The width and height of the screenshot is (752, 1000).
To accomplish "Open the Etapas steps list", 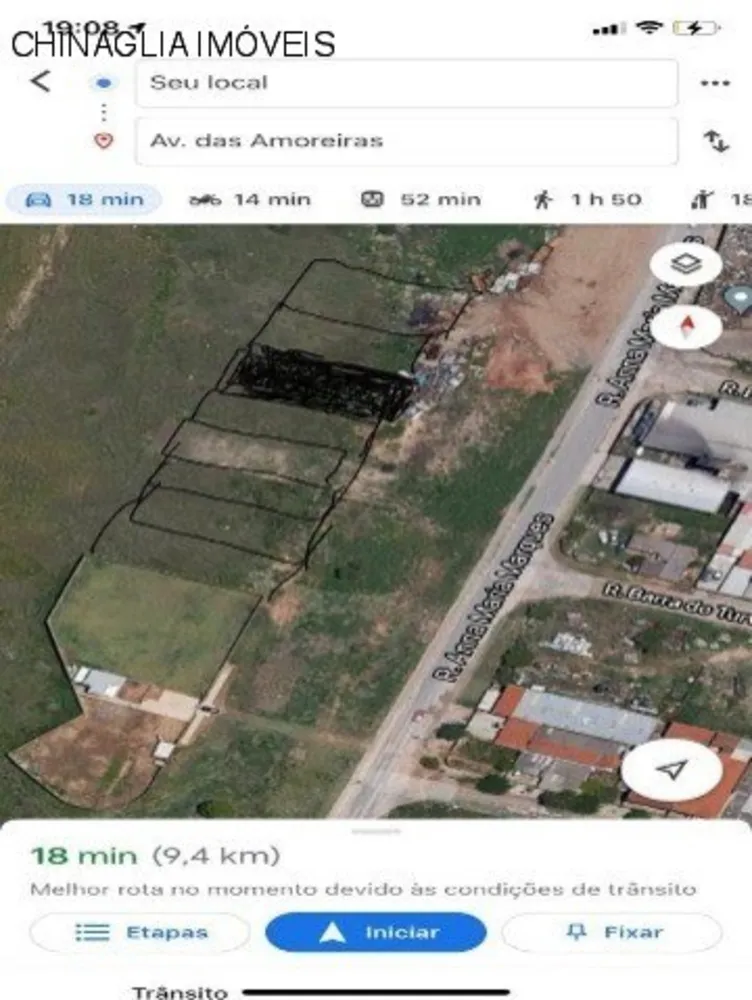I will point(140,932).
